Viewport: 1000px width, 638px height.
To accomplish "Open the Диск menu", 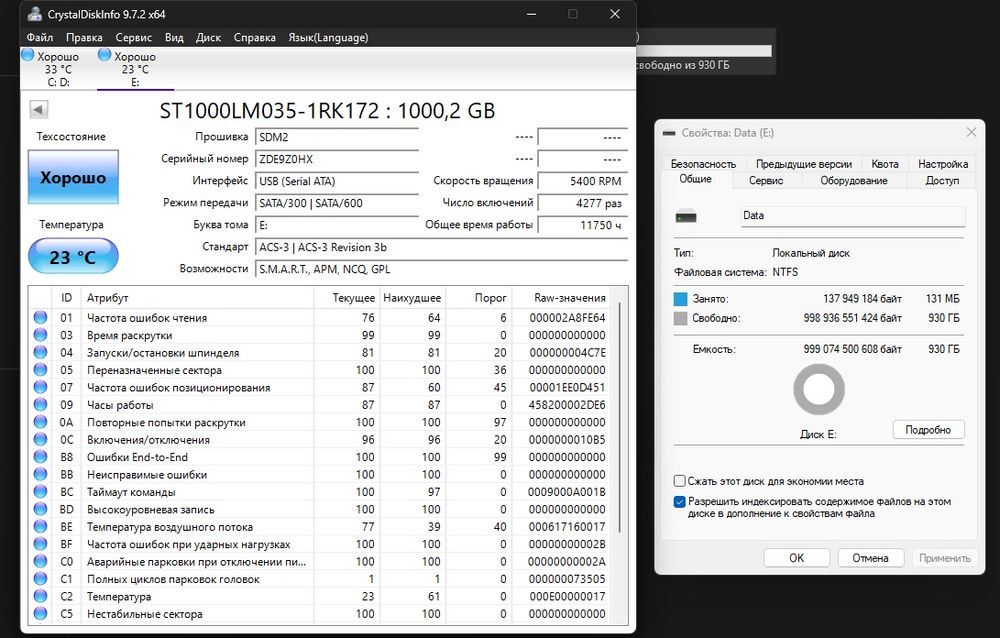I will [x=208, y=38].
